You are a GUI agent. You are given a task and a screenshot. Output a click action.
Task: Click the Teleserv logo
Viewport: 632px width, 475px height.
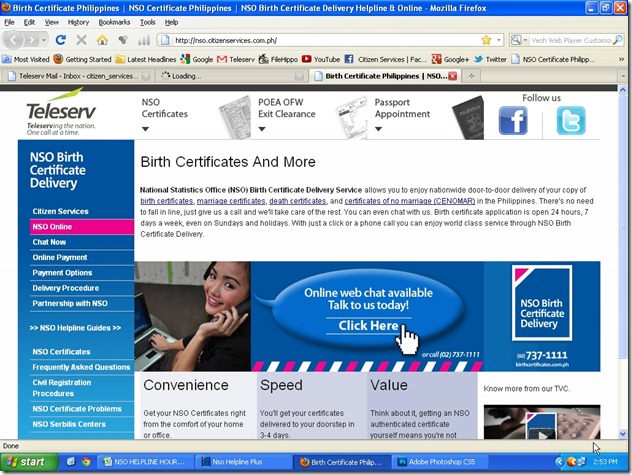[61, 113]
